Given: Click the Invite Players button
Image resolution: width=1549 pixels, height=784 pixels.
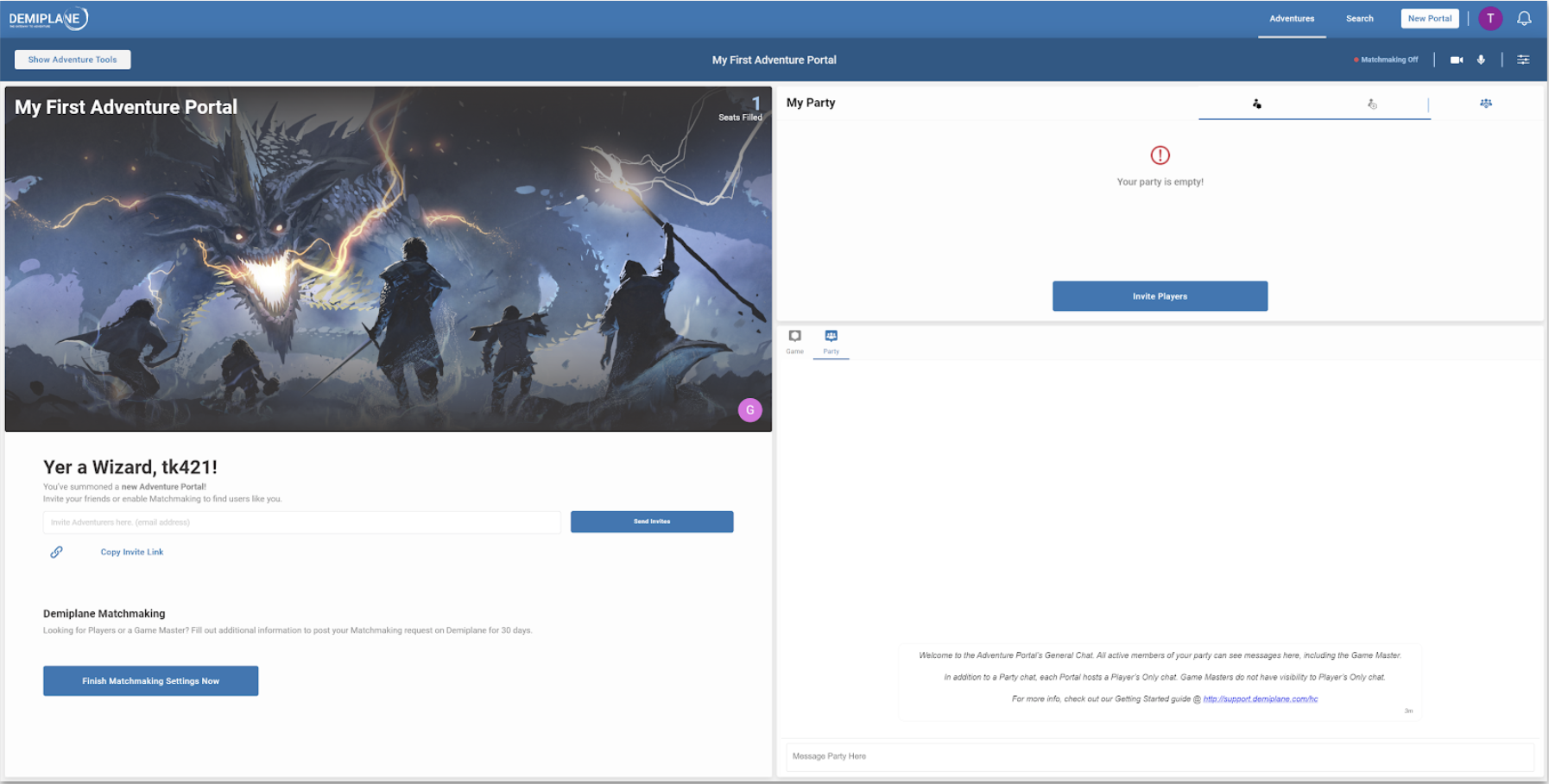Looking at the screenshot, I should click(x=1160, y=296).
